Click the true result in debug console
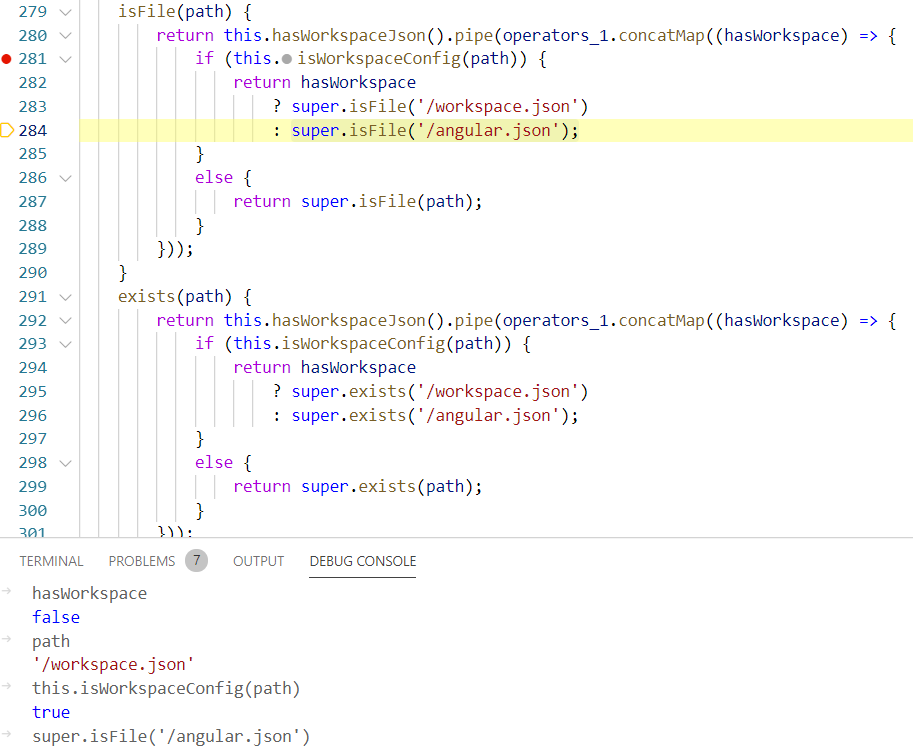The image size is (913, 750). (x=51, y=712)
